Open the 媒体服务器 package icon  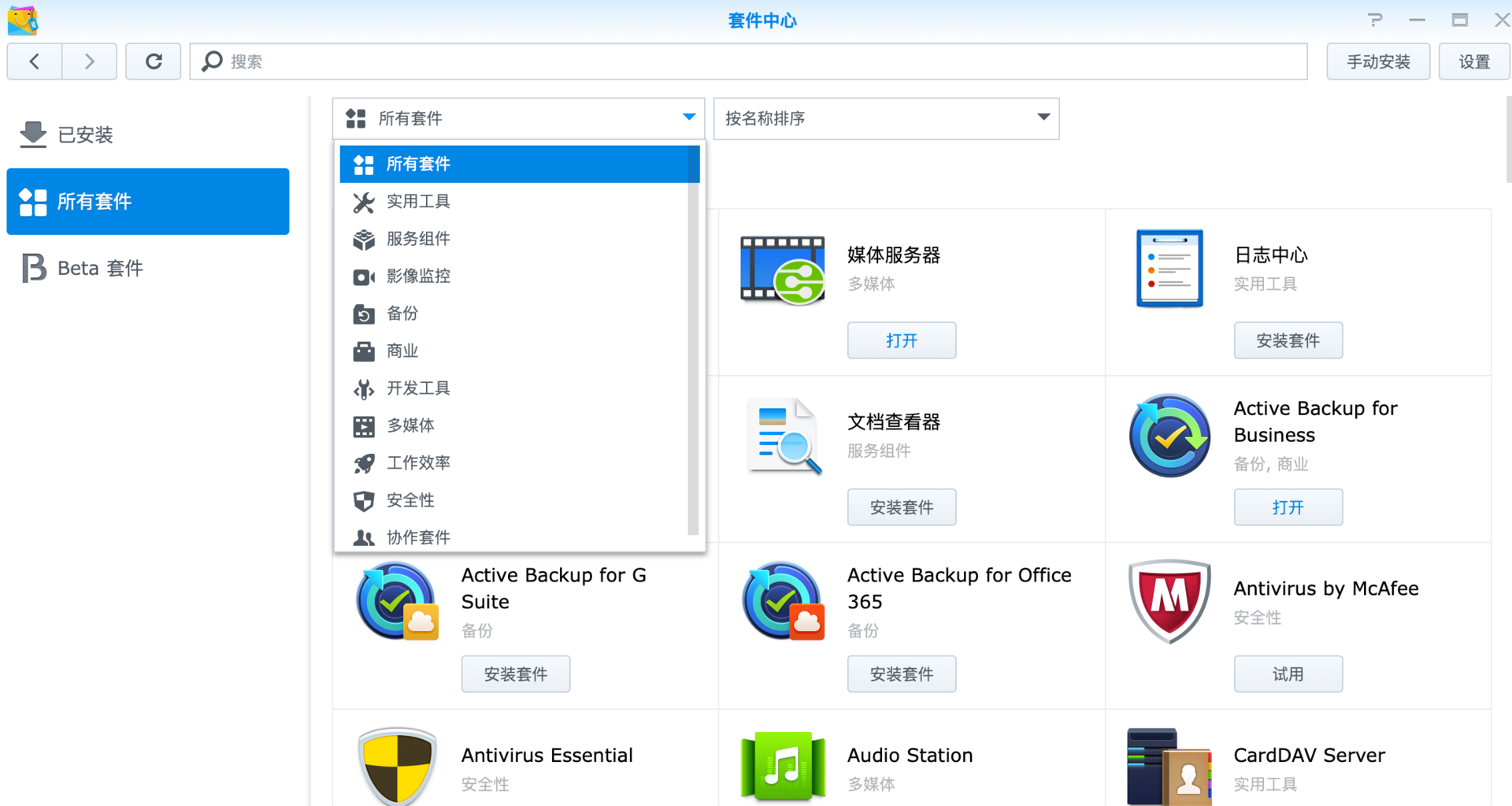782,269
